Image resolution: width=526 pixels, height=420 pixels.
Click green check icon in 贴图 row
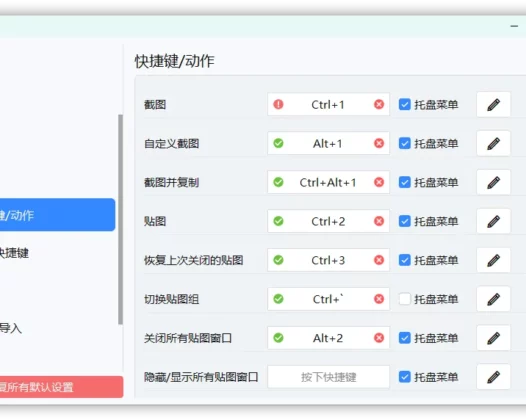pyautogui.click(x=278, y=221)
